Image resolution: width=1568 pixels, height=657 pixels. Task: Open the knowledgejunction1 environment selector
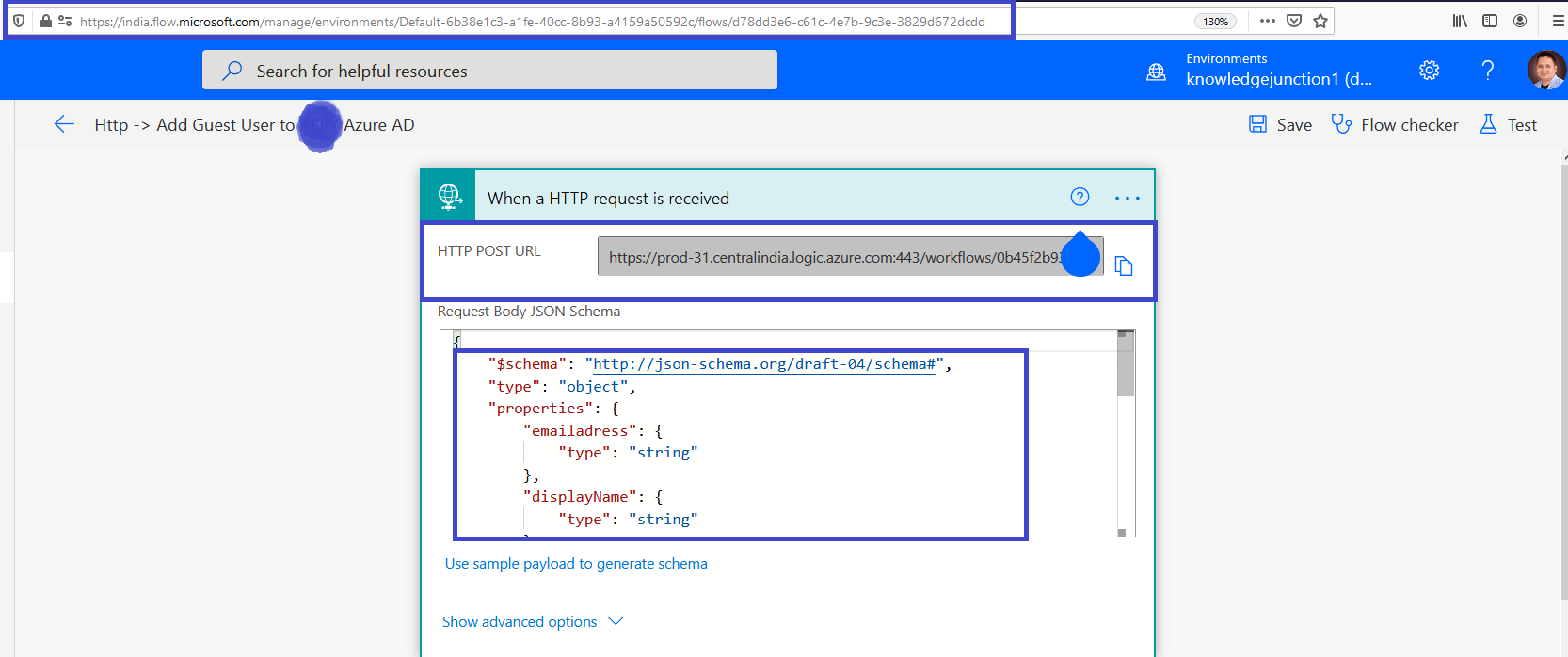pyautogui.click(x=1279, y=79)
